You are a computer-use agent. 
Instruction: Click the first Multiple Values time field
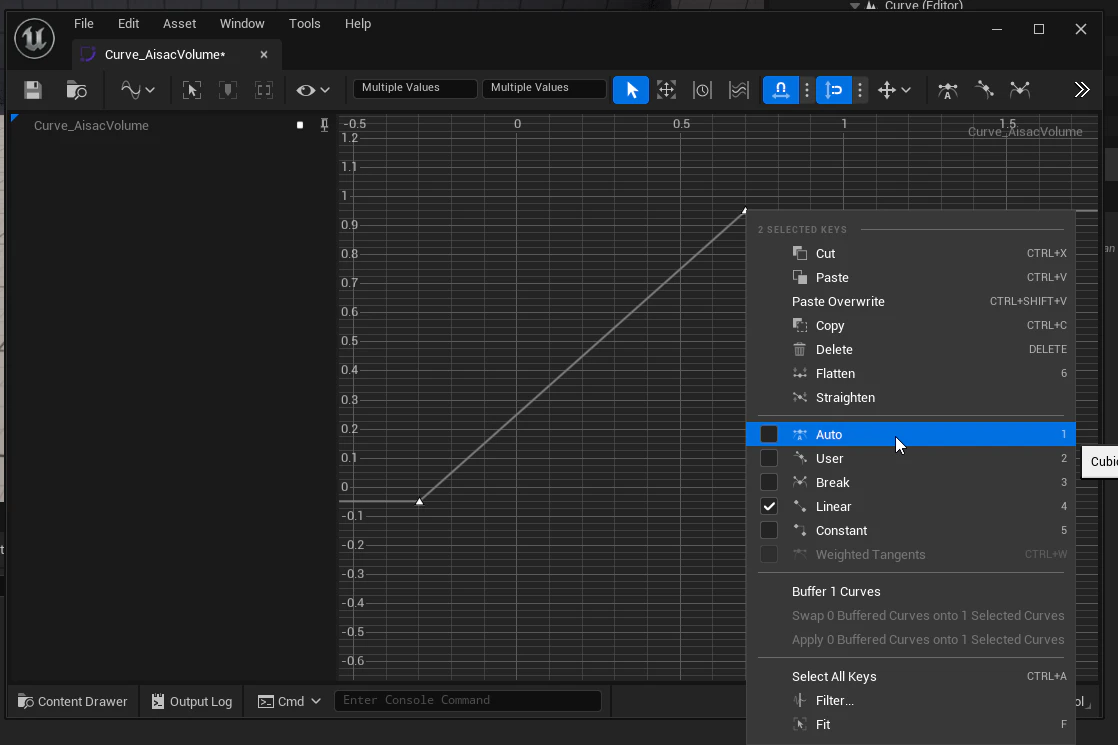point(415,88)
